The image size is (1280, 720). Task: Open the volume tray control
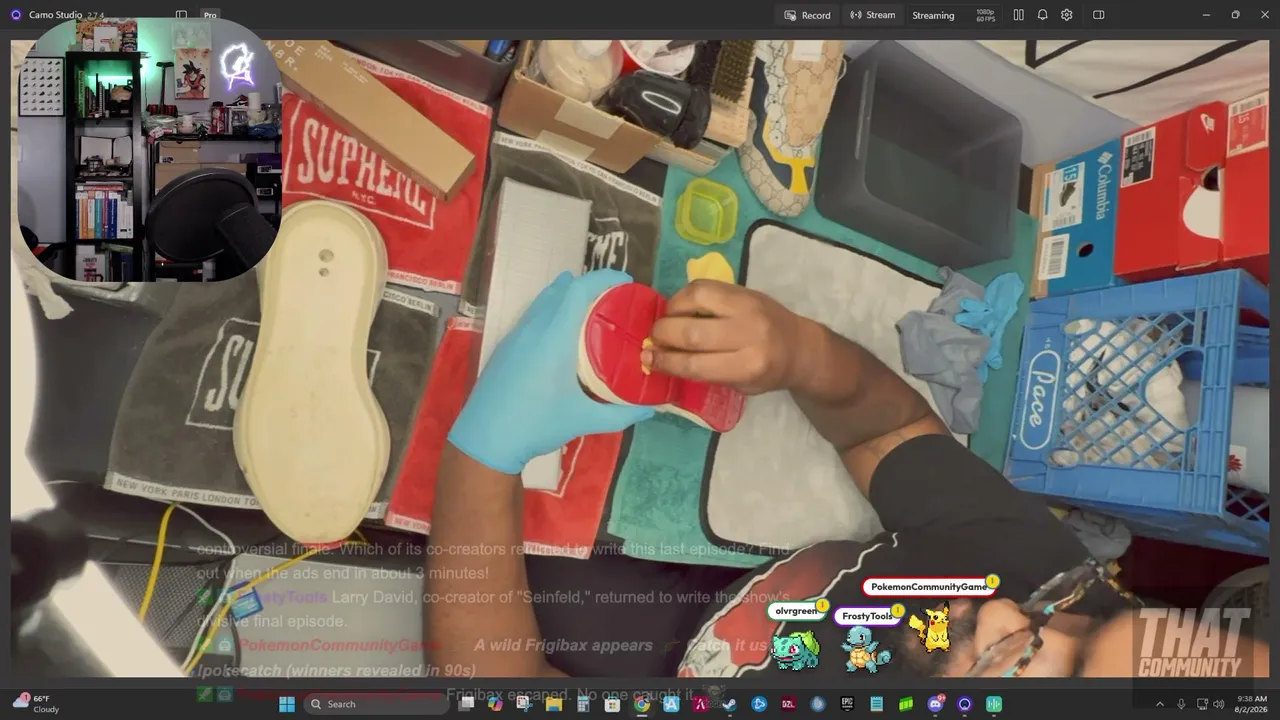(1220, 704)
